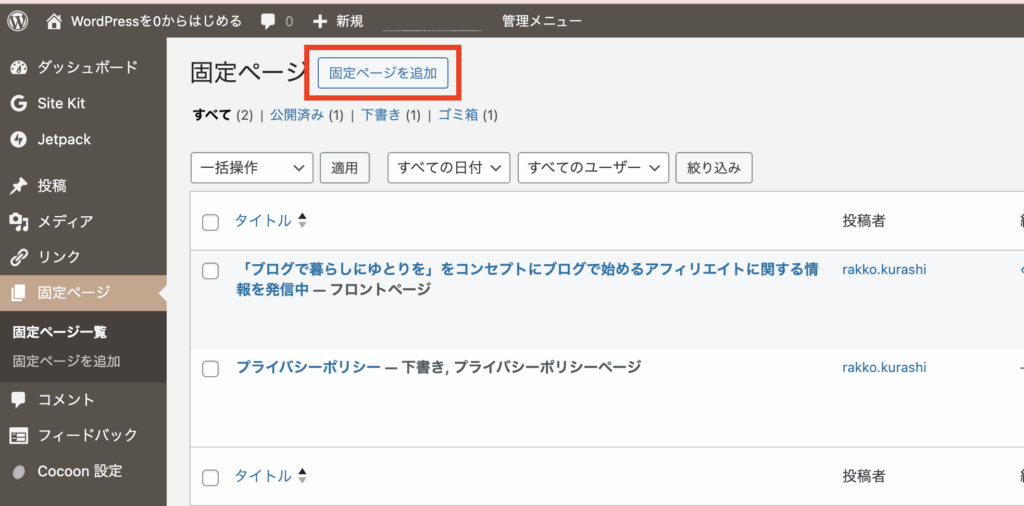
Task: Click the リンク chain icon
Action: pyautogui.click(x=19, y=257)
